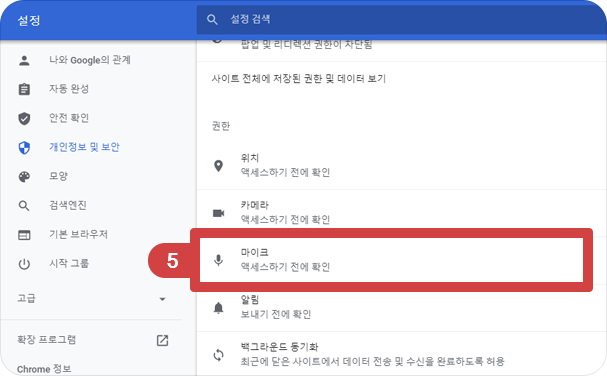Open 마이크 permission settings
The width and height of the screenshot is (607, 376).
(x=391, y=260)
